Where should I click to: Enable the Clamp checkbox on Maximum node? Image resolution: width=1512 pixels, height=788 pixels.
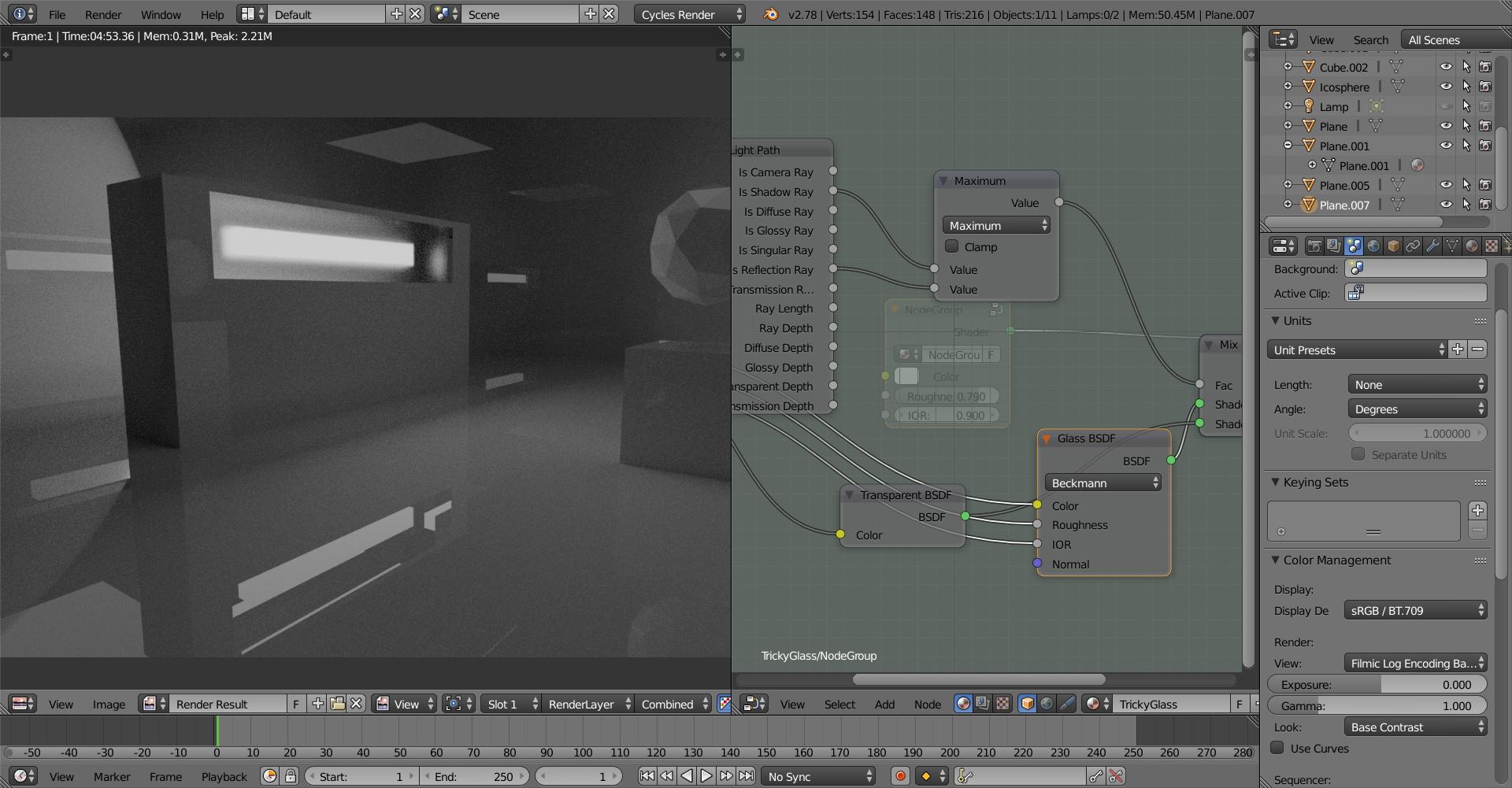[952, 246]
